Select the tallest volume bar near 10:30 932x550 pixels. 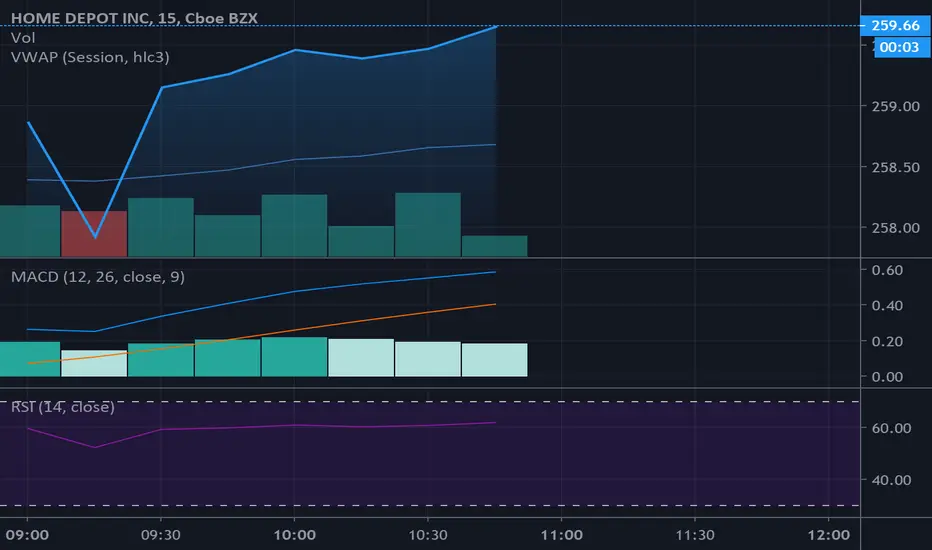coord(428,225)
